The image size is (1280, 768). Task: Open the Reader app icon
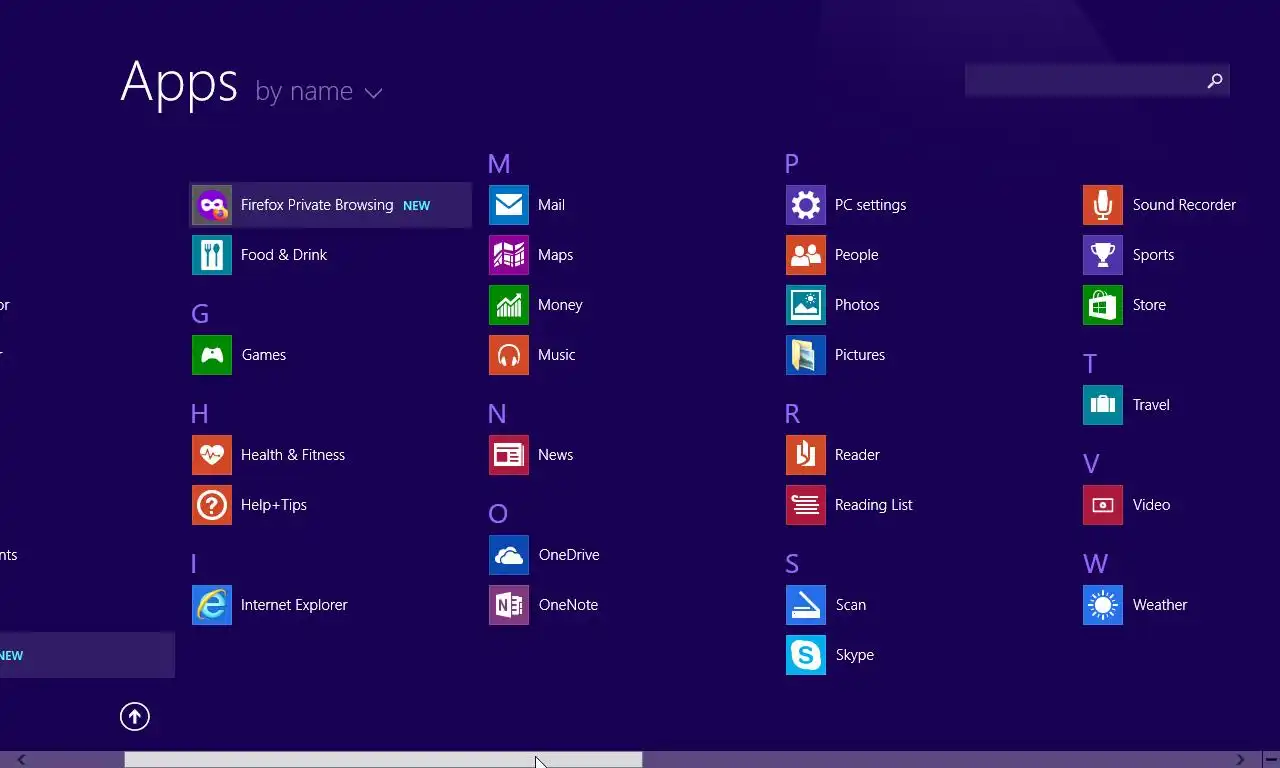(806, 455)
